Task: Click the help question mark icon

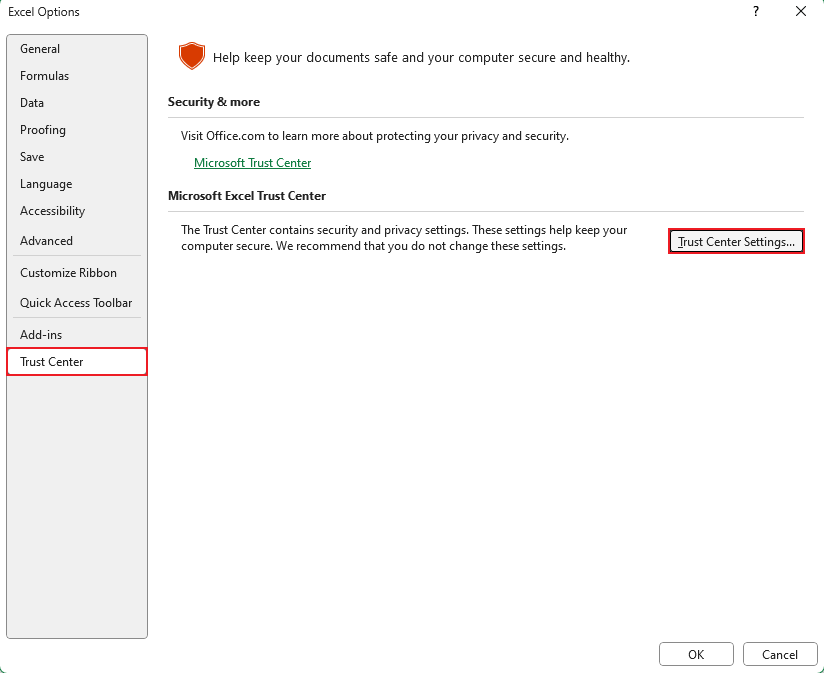Action: [x=756, y=12]
